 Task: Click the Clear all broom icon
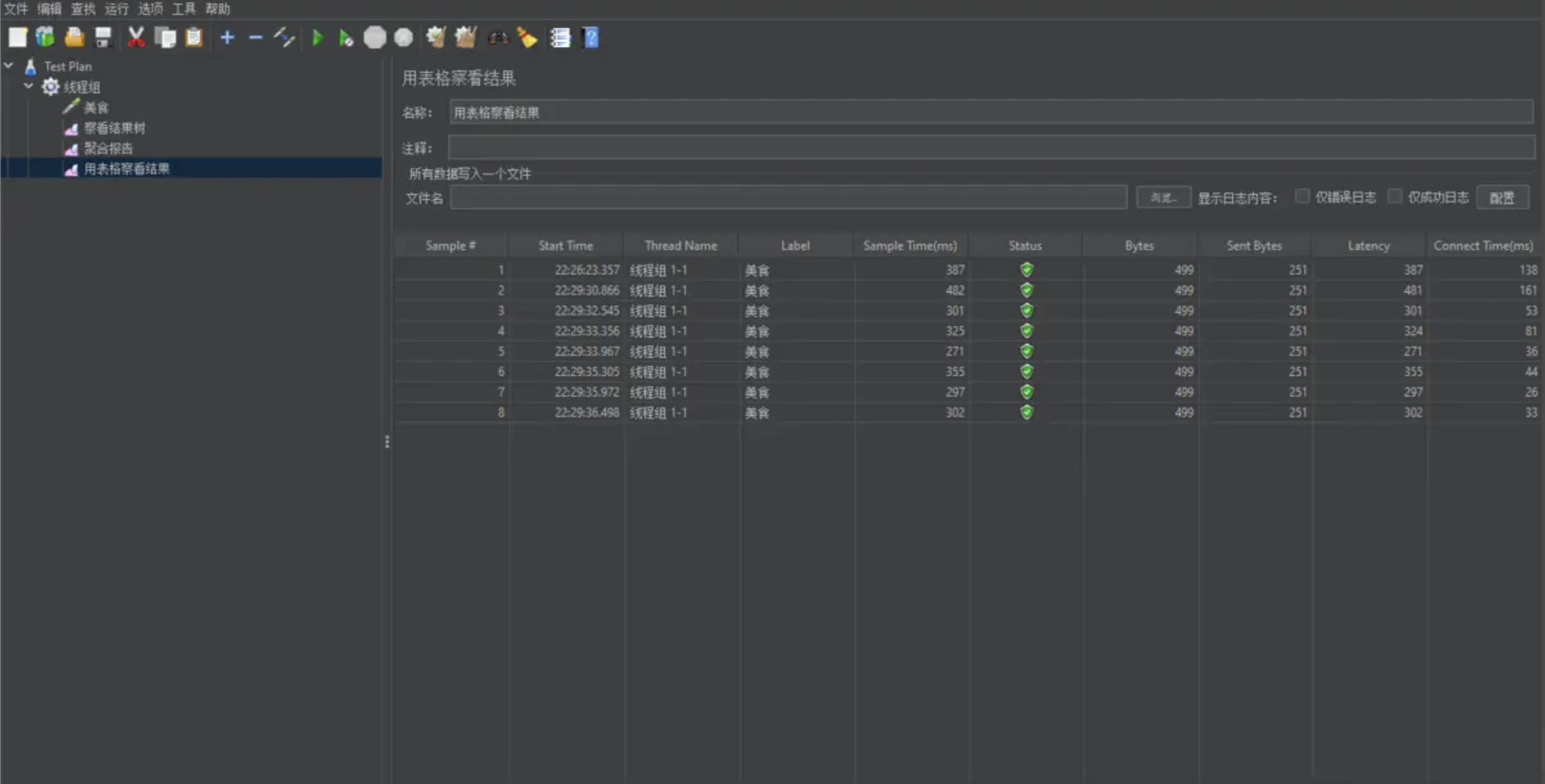(x=465, y=38)
